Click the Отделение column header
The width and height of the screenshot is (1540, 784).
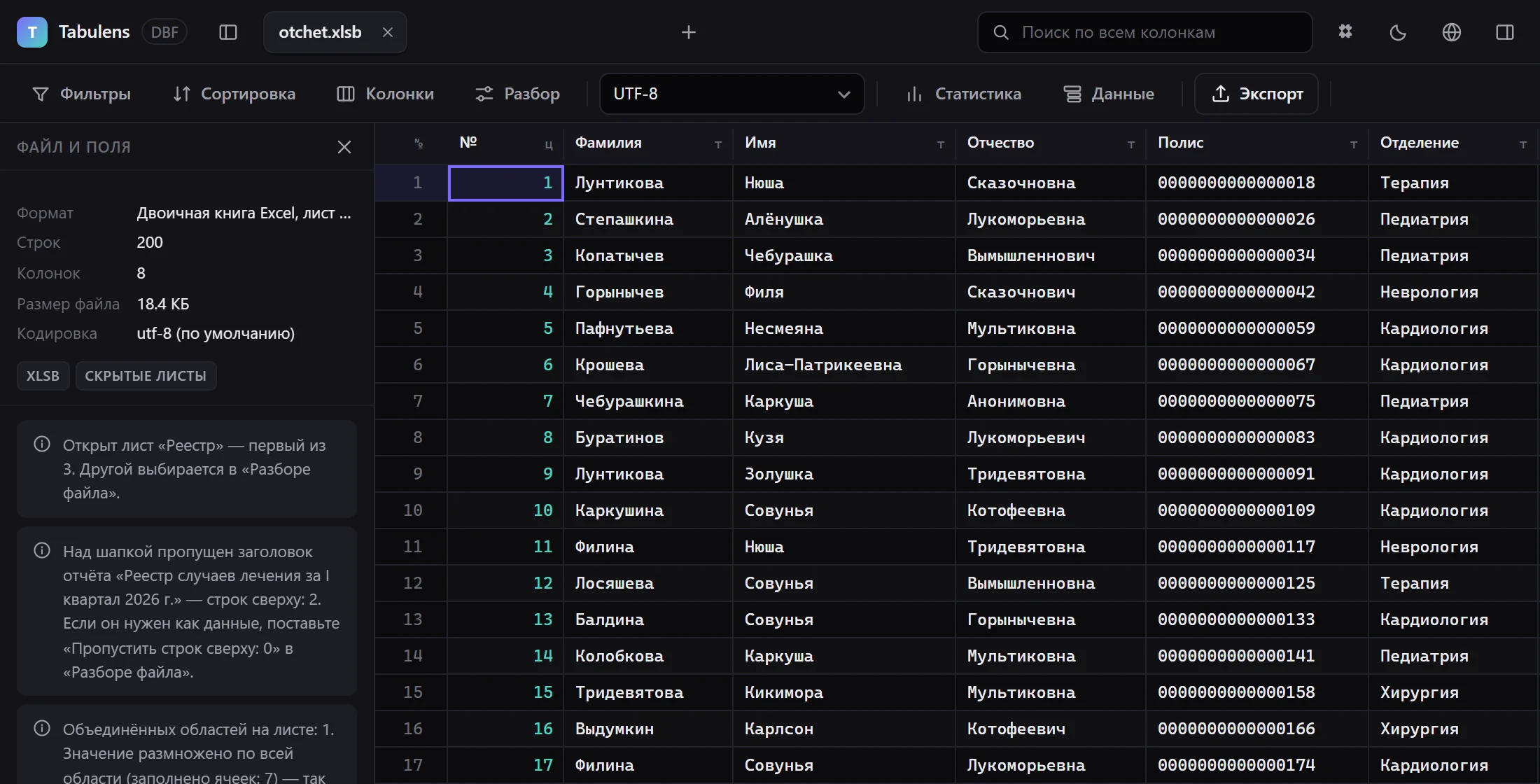[1453, 143]
